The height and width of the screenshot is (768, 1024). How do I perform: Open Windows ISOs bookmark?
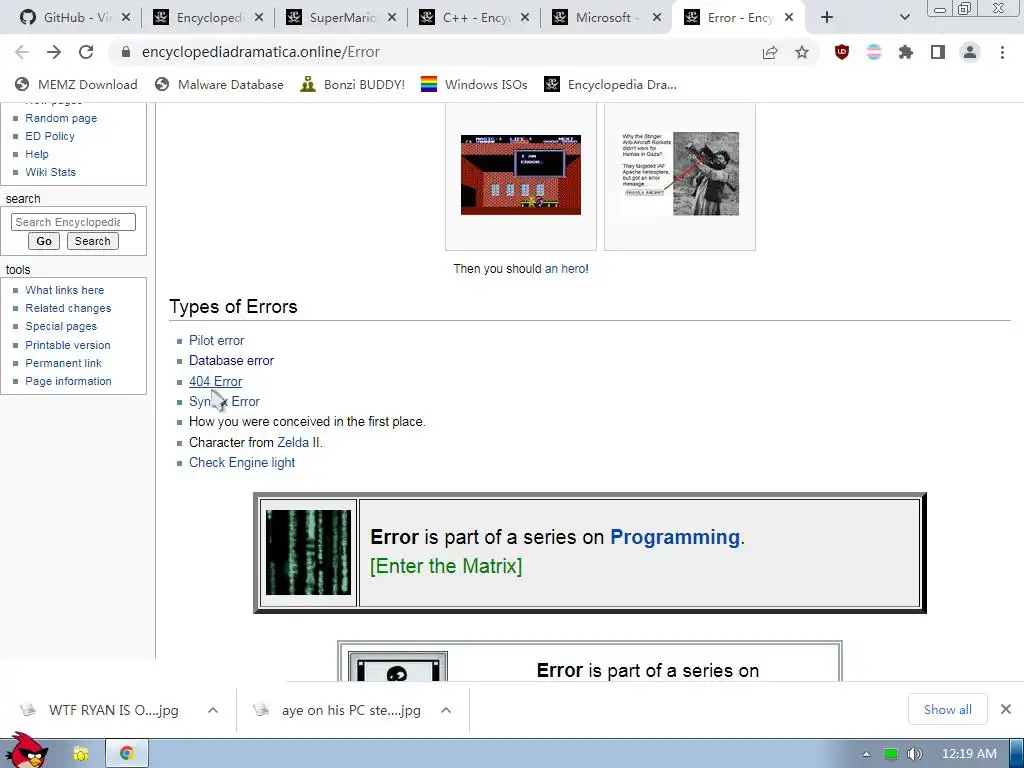[474, 84]
